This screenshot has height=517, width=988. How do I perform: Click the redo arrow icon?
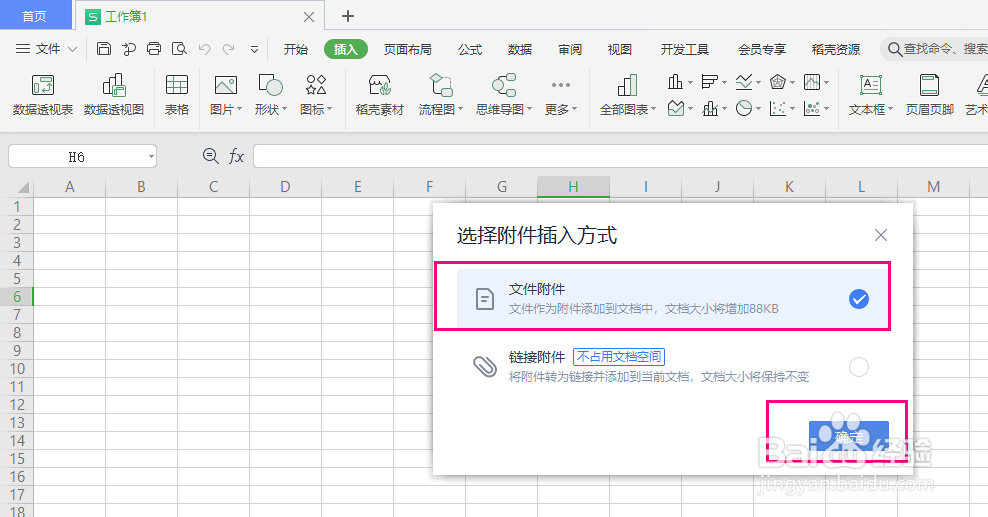click(x=229, y=49)
